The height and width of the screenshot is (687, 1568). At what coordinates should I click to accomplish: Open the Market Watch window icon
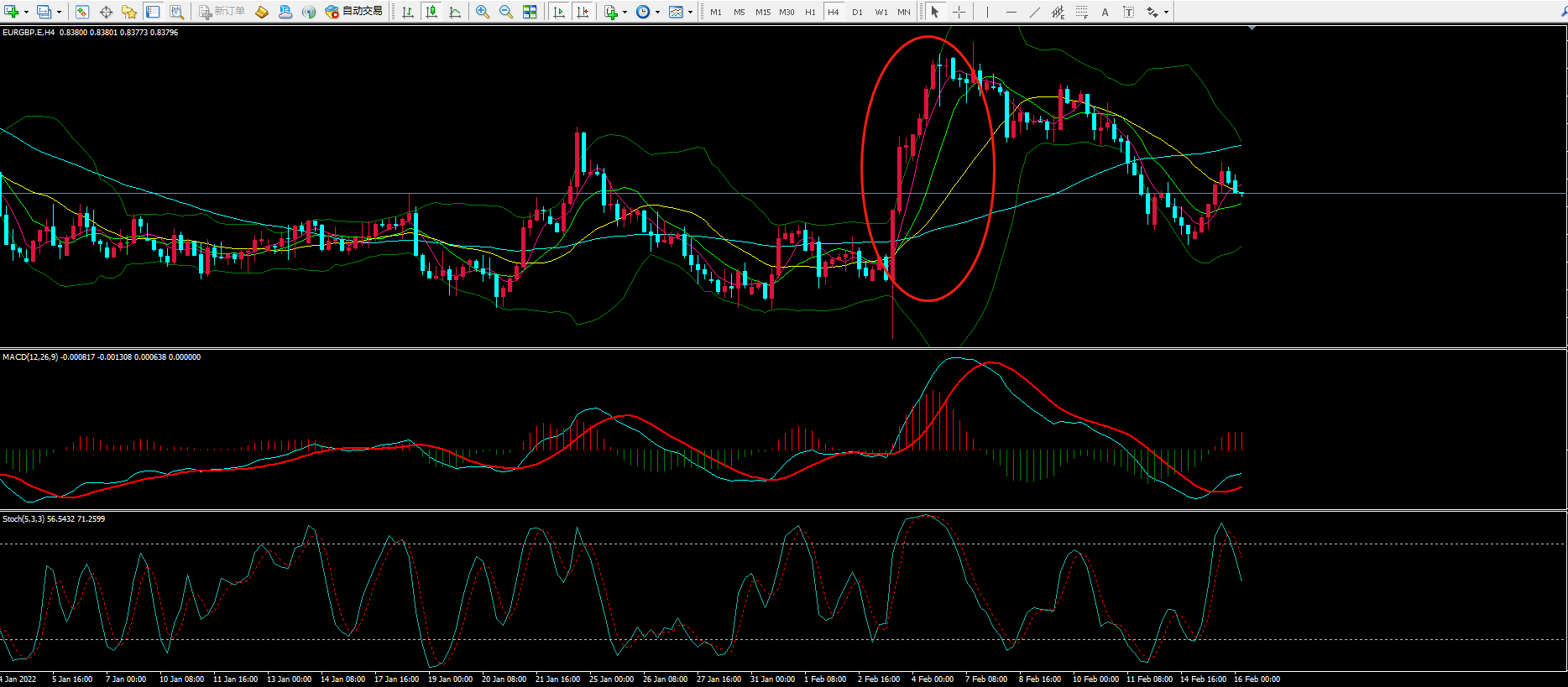[x=82, y=12]
